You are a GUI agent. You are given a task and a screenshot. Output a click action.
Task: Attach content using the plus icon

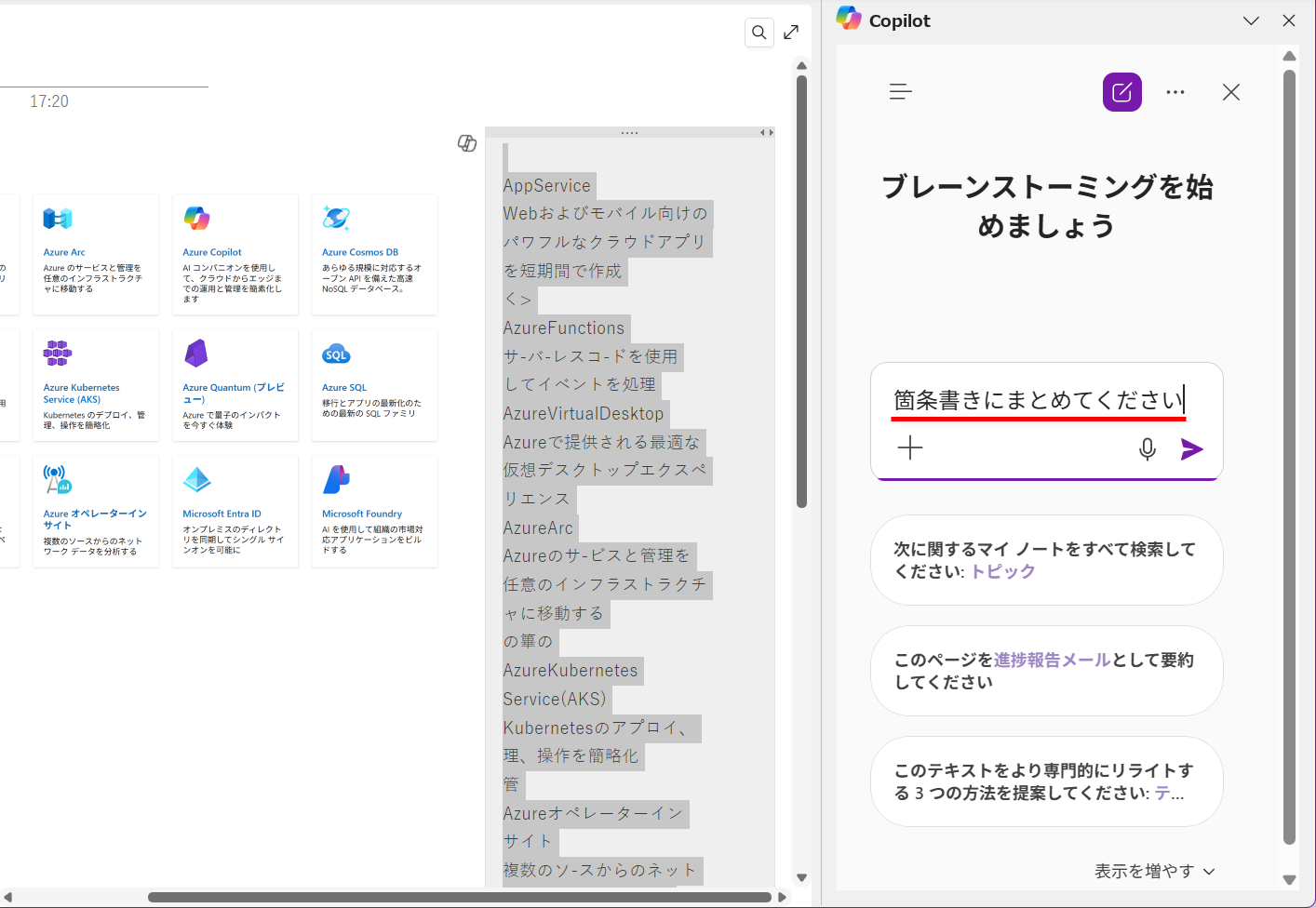(910, 447)
